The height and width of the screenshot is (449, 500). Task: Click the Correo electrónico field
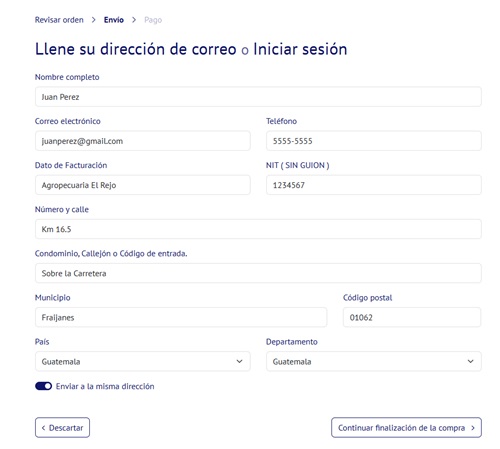point(143,141)
